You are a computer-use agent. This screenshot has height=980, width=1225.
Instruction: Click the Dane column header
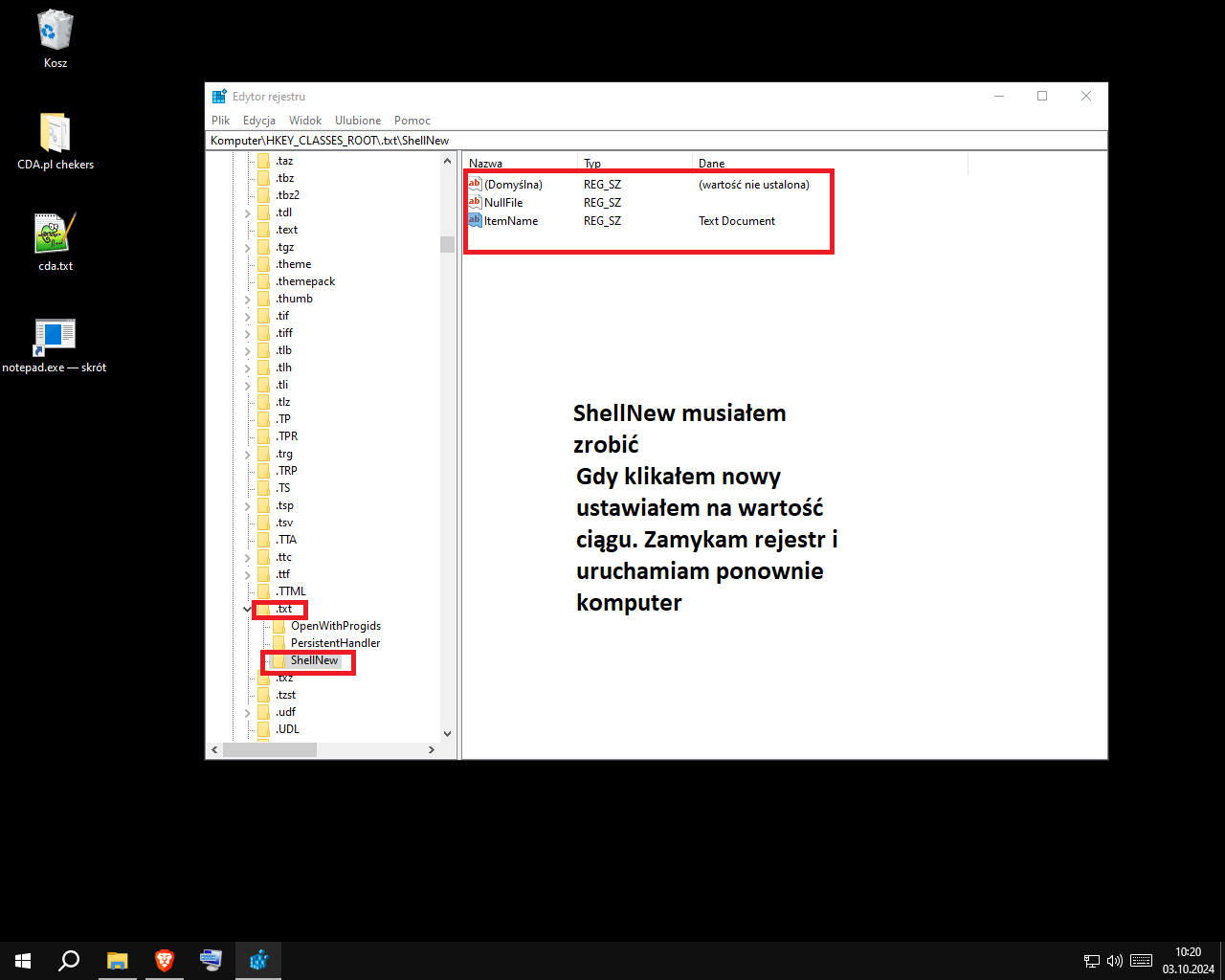click(831, 163)
